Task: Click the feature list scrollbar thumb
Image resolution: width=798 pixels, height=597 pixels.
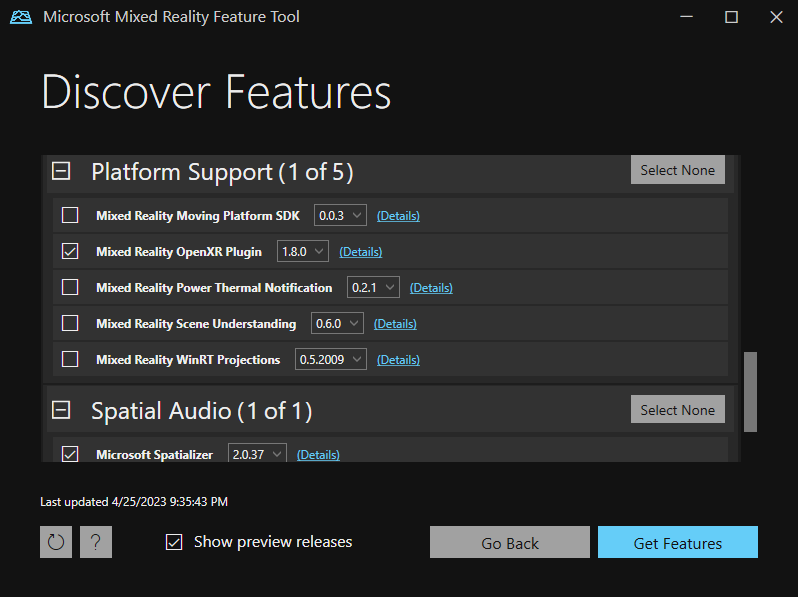Action: click(x=750, y=392)
